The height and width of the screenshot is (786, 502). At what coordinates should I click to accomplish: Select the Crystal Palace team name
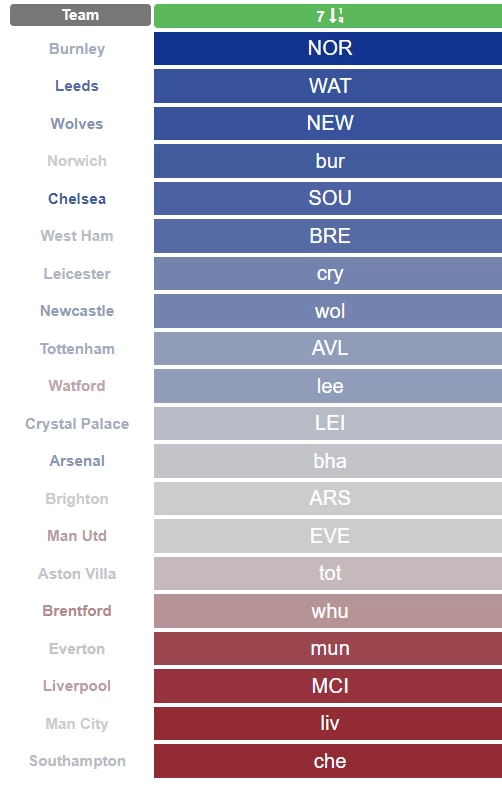coord(77,424)
